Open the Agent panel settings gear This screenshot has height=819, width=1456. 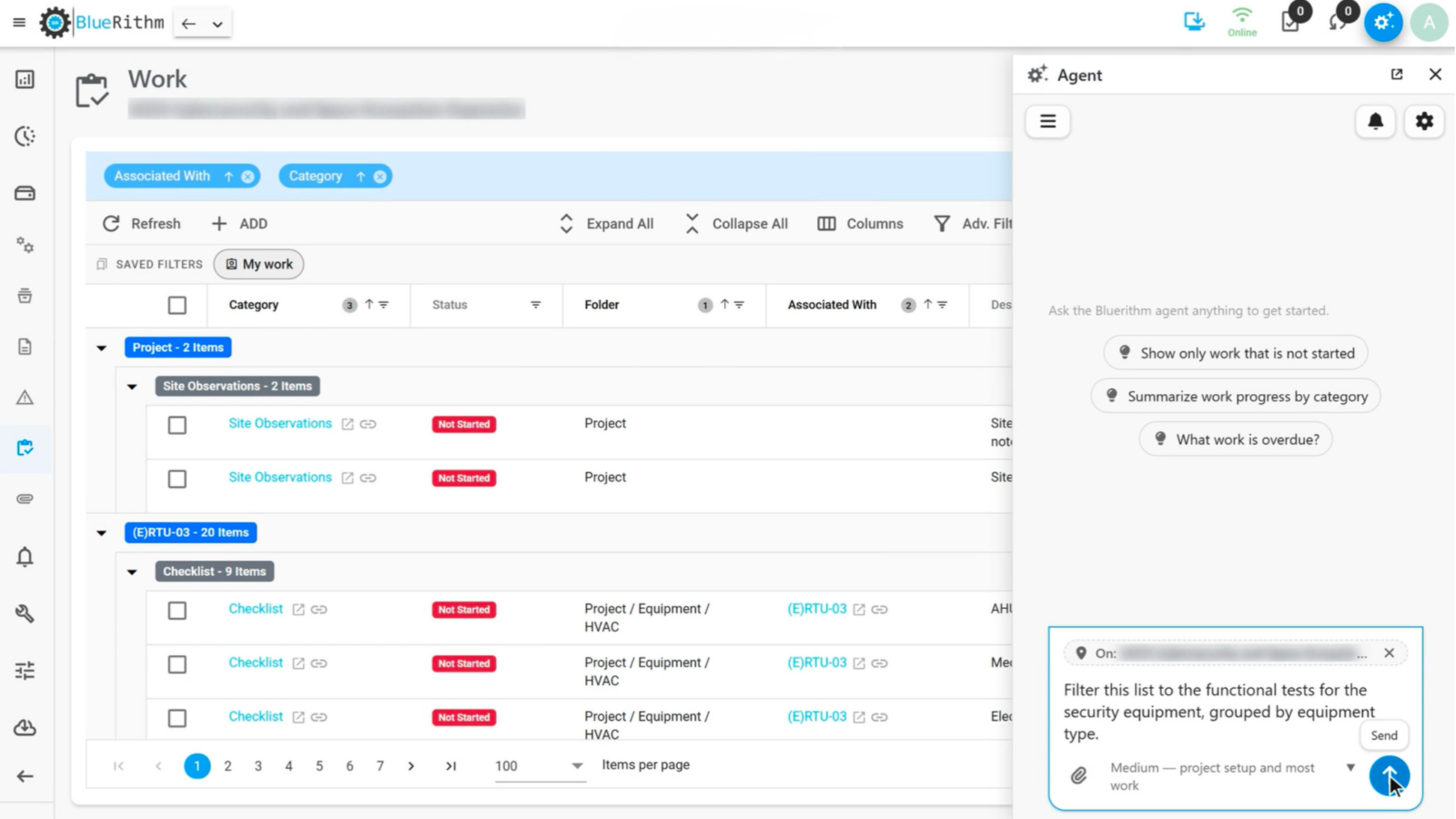[x=1424, y=121]
